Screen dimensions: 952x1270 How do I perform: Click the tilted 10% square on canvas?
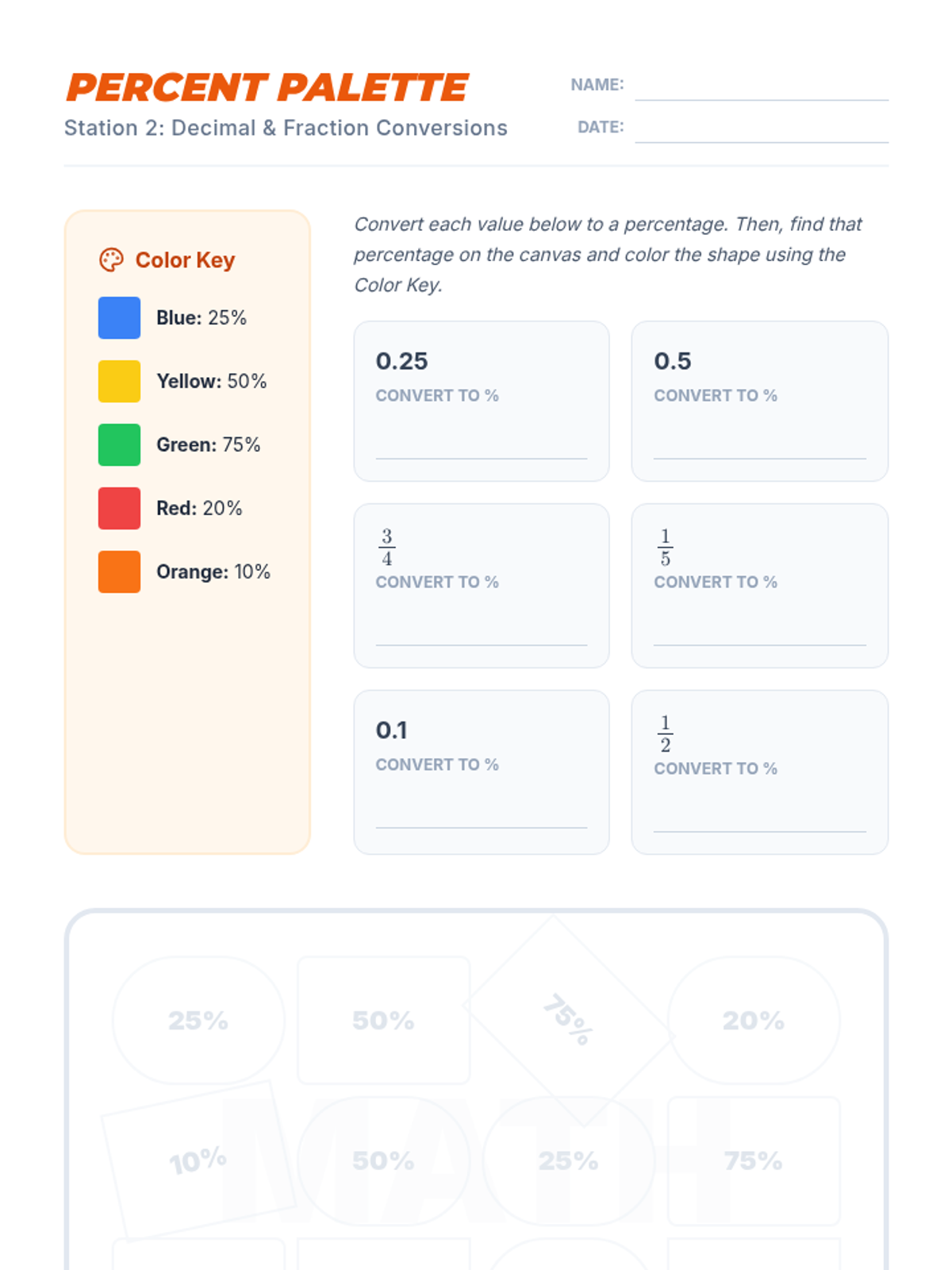pyautogui.click(x=198, y=1161)
